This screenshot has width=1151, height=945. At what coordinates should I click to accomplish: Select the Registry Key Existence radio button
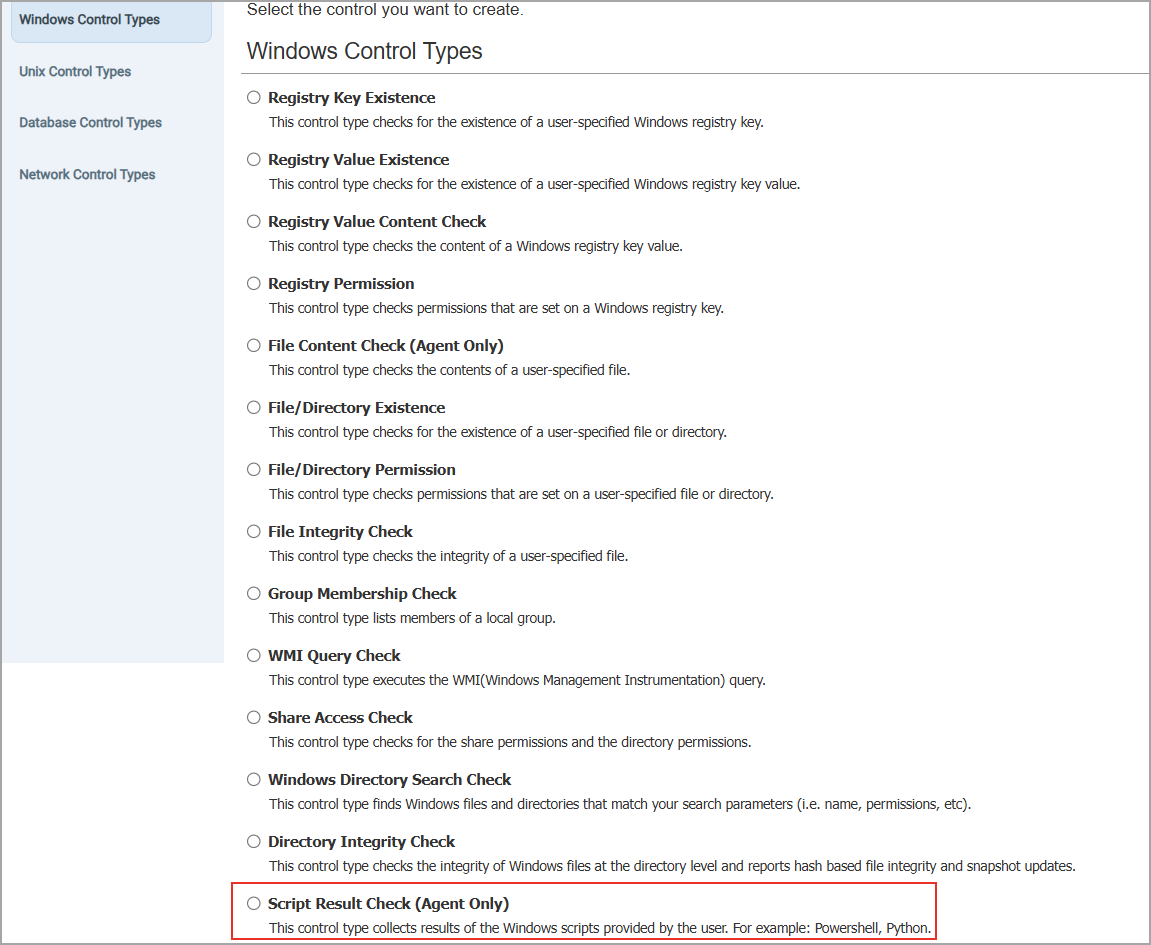point(253,97)
